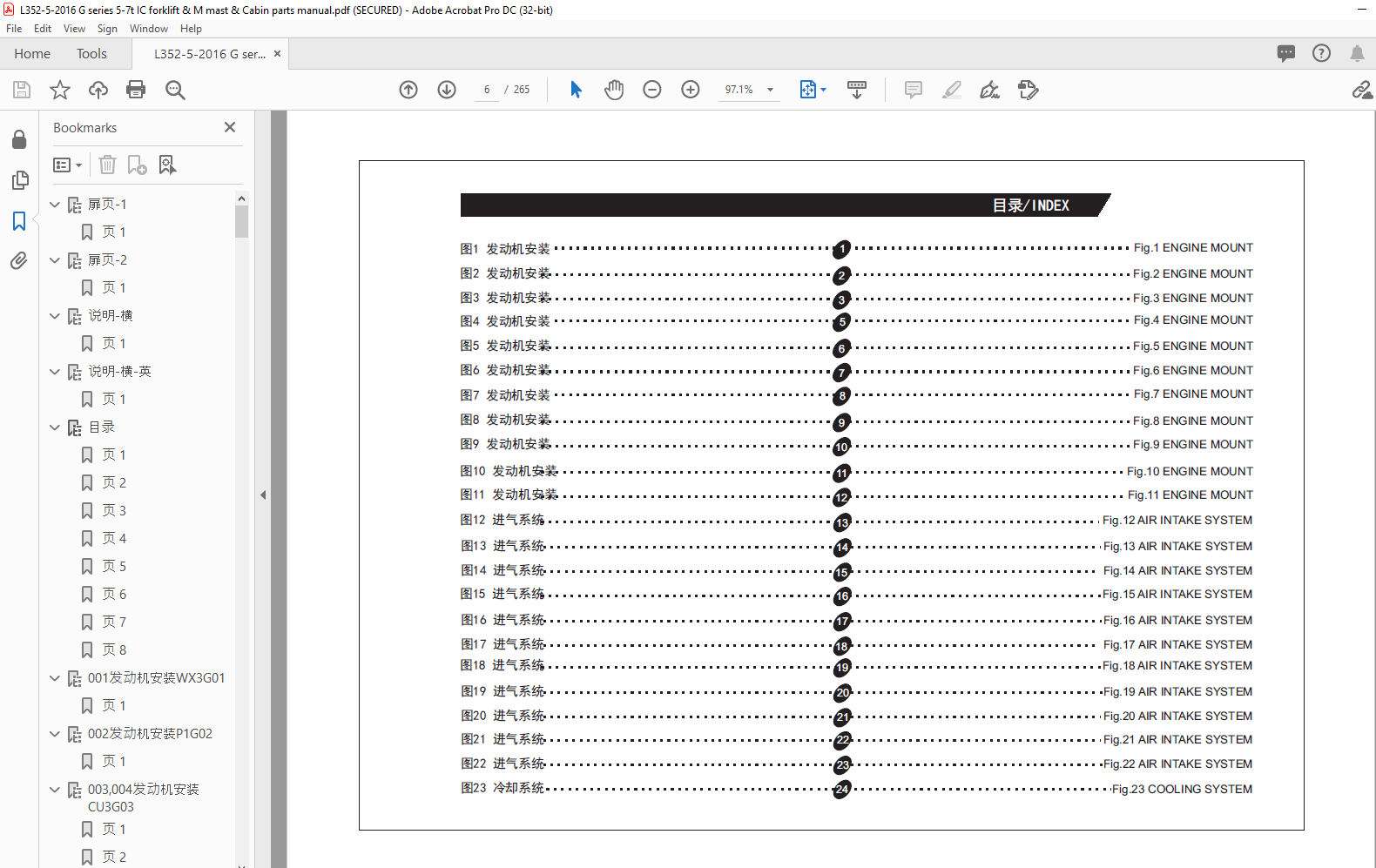This screenshot has height=868, width=1376.
Task: Close the Bookmarks panel
Action: point(230,127)
